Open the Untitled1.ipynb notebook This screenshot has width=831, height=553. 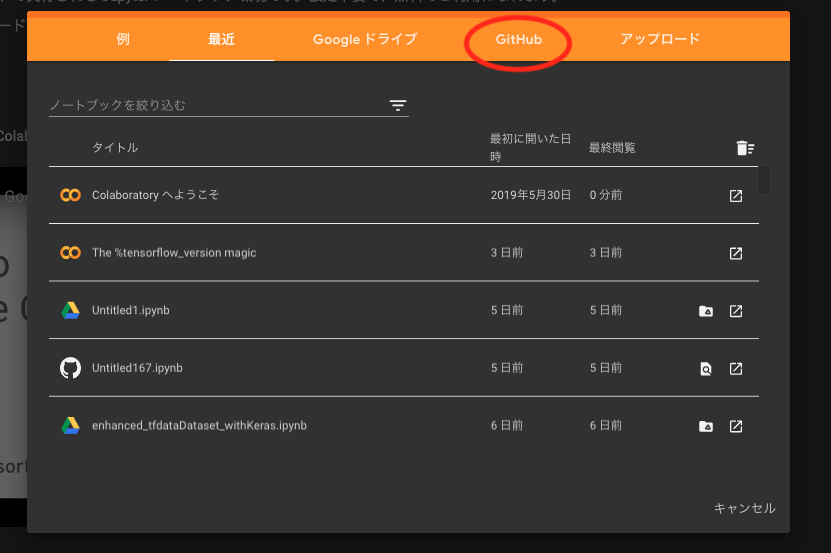pos(131,310)
